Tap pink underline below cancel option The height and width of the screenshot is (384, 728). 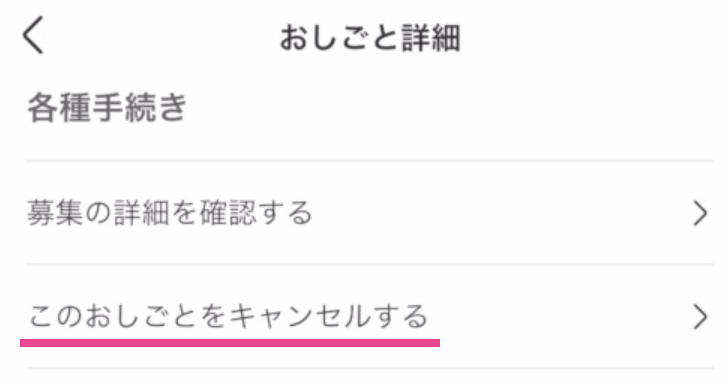pyautogui.click(x=230, y=343)
